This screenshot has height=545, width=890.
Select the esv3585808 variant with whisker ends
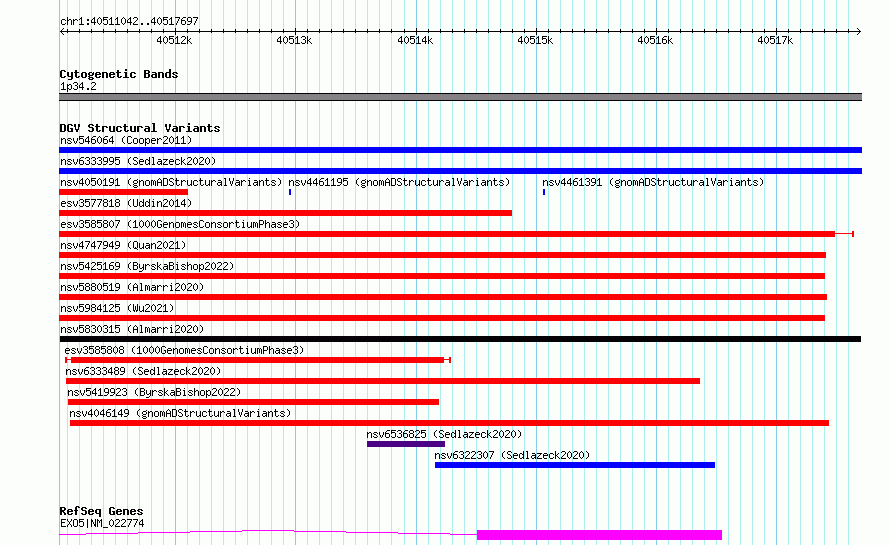(258, 360)
